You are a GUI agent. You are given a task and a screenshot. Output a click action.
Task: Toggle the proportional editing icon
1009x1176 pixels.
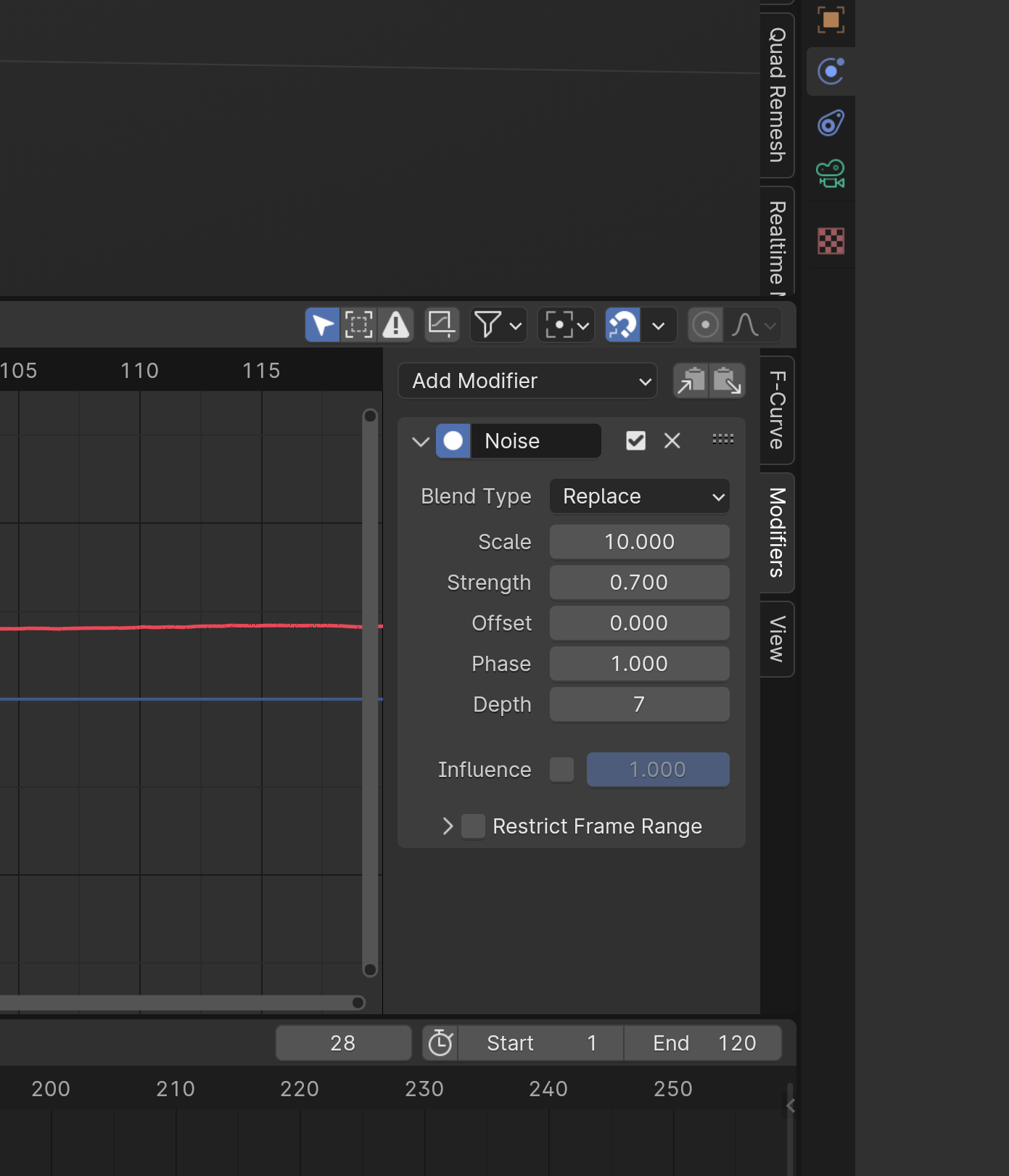point(705,324)
